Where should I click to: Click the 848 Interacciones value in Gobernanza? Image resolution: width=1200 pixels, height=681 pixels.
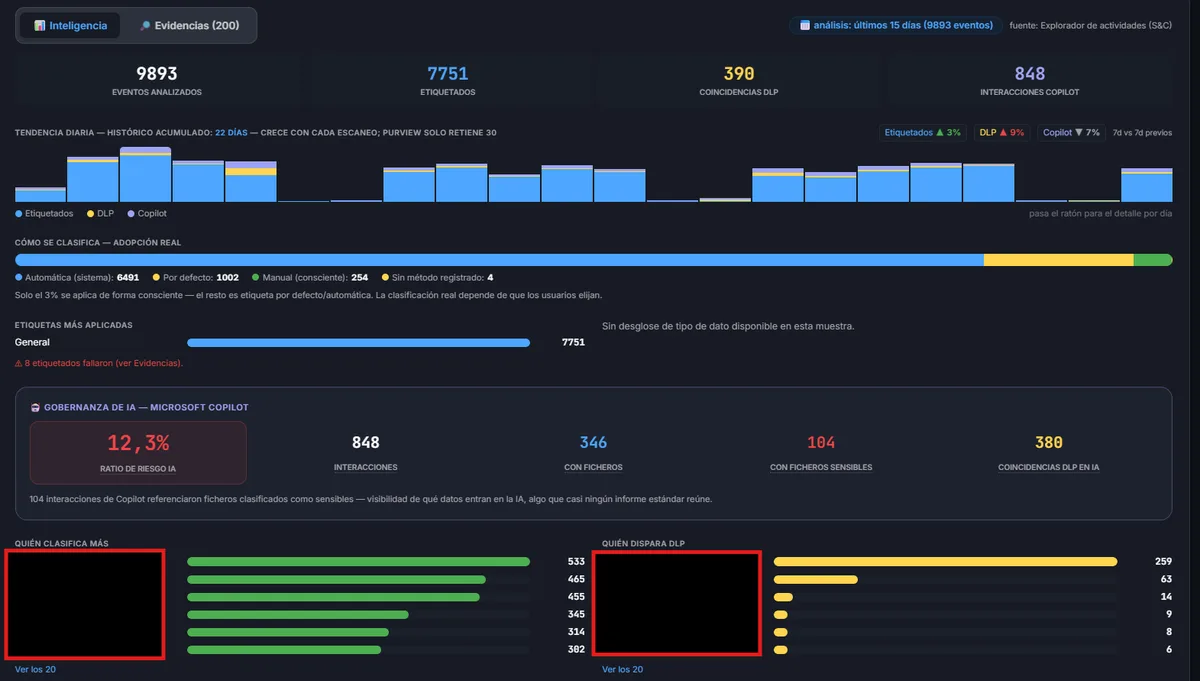pos(366,442)
